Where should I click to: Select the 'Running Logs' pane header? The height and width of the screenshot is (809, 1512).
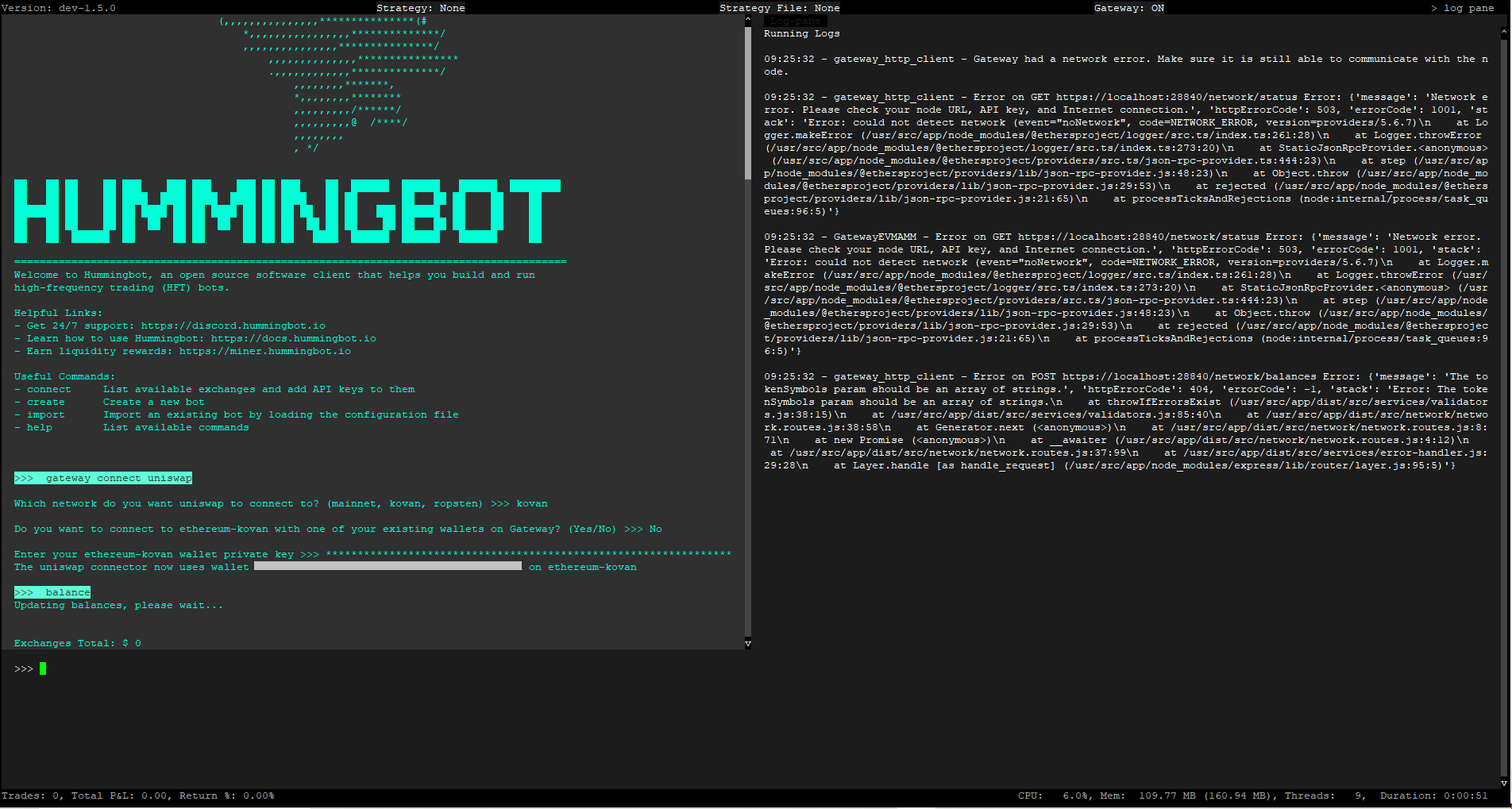801,33
